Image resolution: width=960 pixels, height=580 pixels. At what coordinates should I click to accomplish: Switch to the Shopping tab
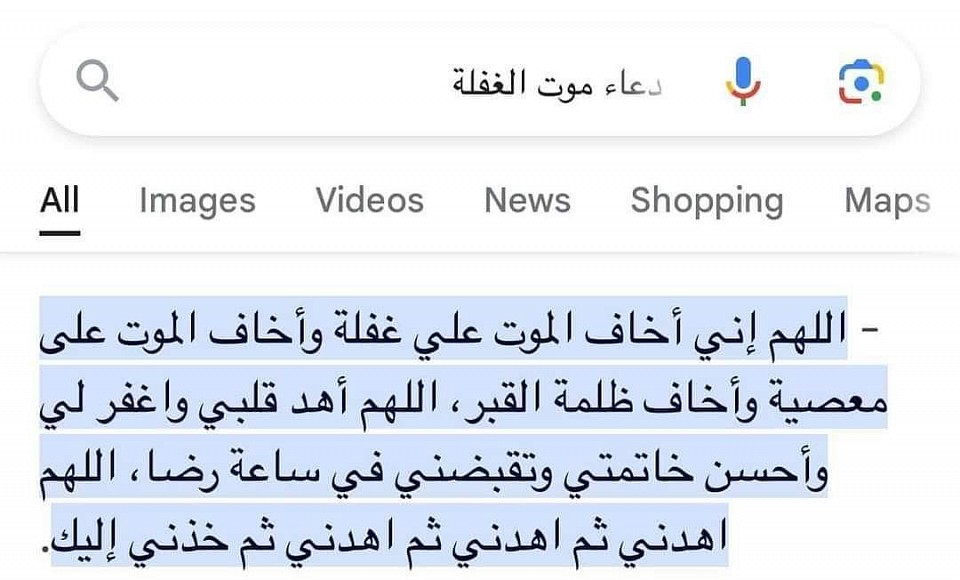706,200
